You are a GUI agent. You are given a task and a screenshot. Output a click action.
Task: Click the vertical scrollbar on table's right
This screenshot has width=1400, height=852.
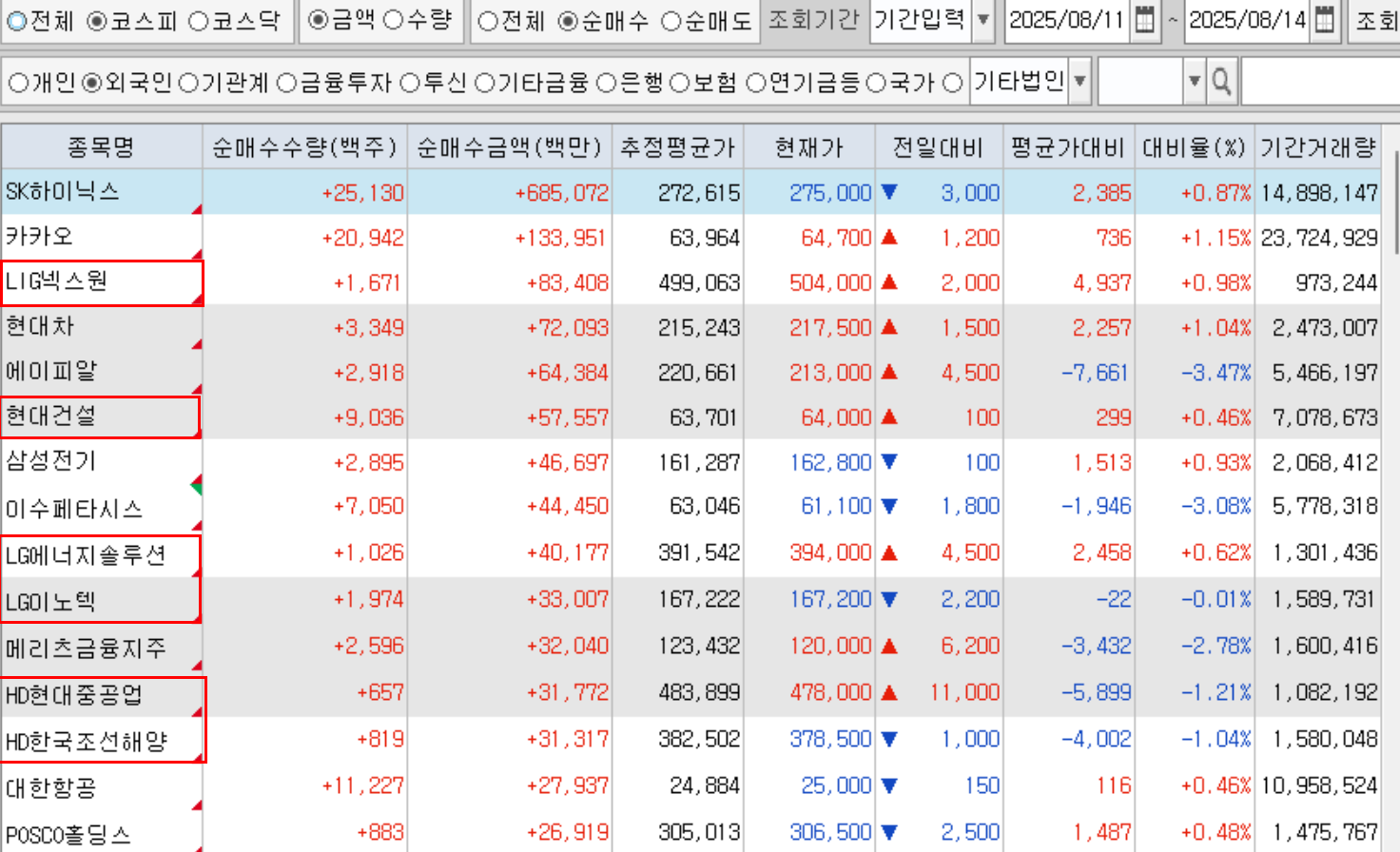pos(1394,202)
